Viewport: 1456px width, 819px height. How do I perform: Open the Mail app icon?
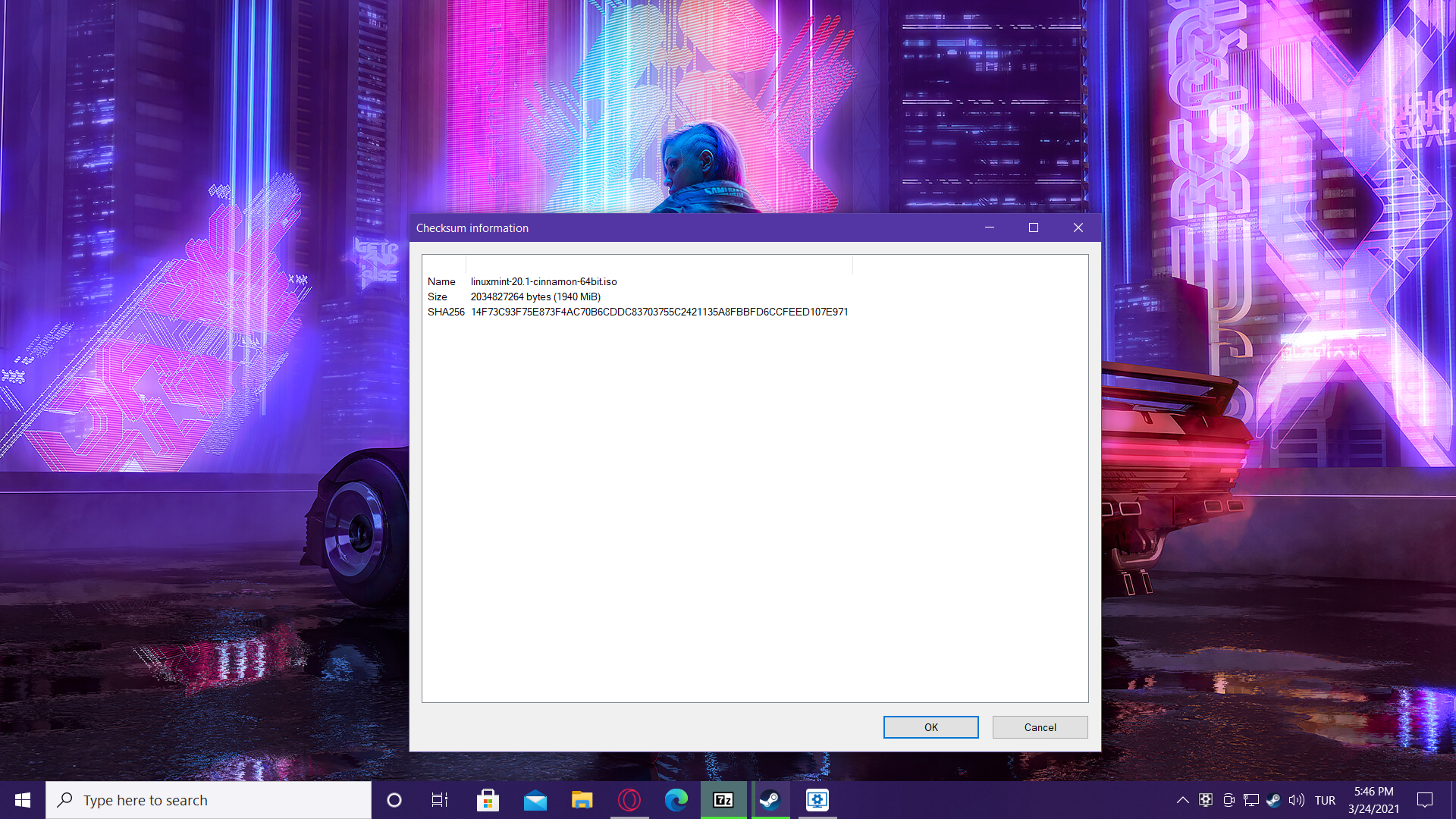pyautogui.click(x=535, y=800)
